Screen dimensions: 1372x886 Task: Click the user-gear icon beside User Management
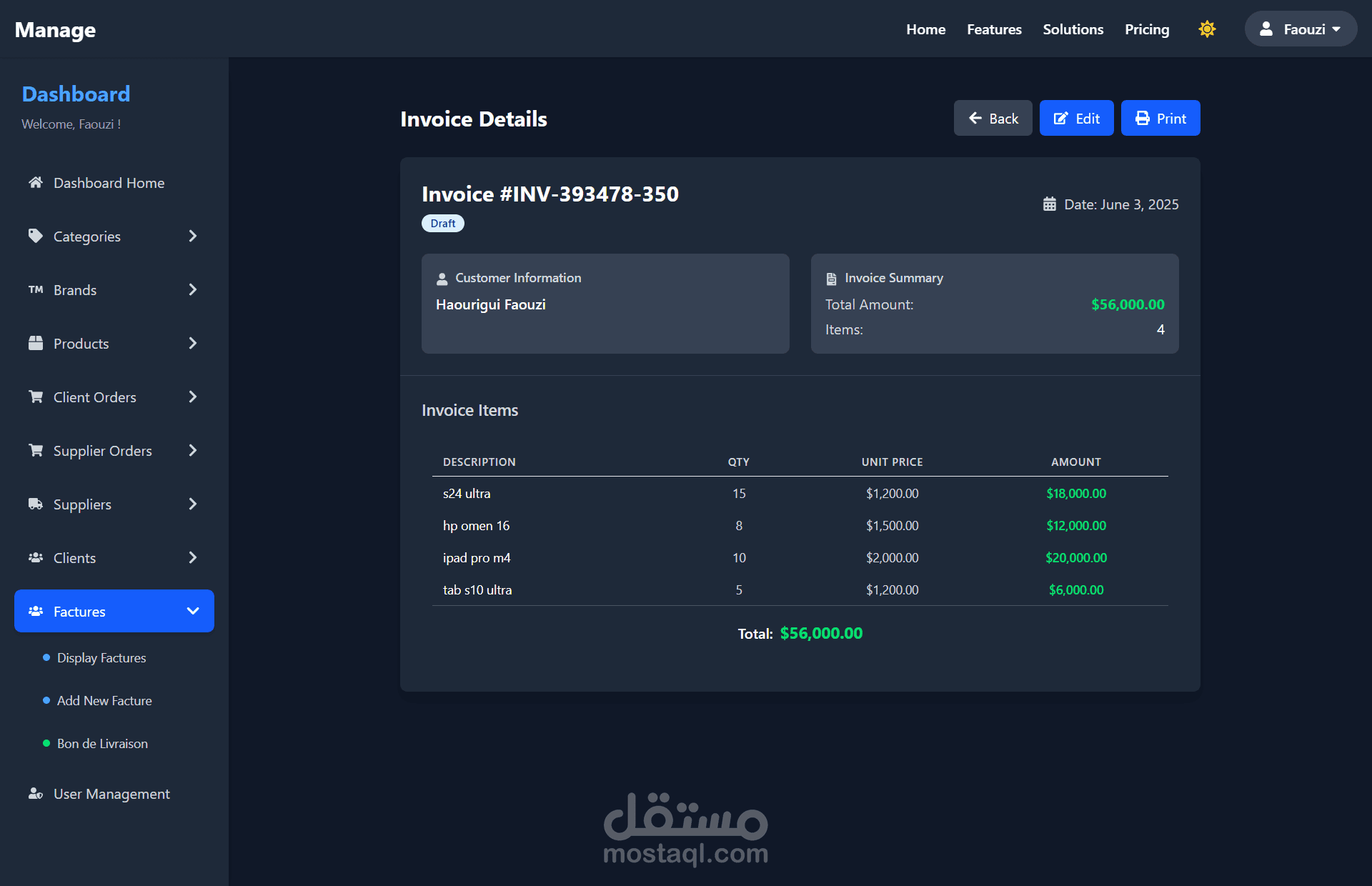click(36, 793)
